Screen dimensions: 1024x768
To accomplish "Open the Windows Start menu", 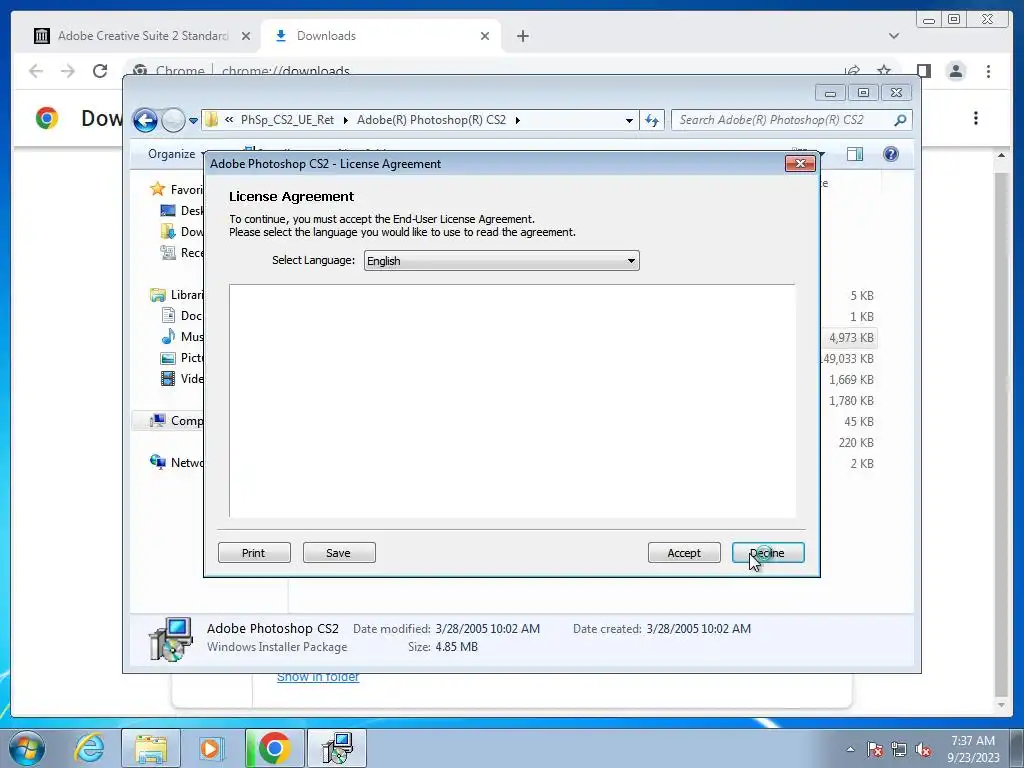I will [x=27, y=748].
